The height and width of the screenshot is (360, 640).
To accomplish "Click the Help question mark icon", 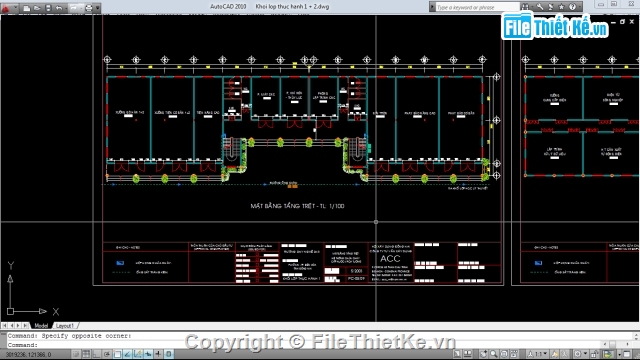I will point(572,7).
